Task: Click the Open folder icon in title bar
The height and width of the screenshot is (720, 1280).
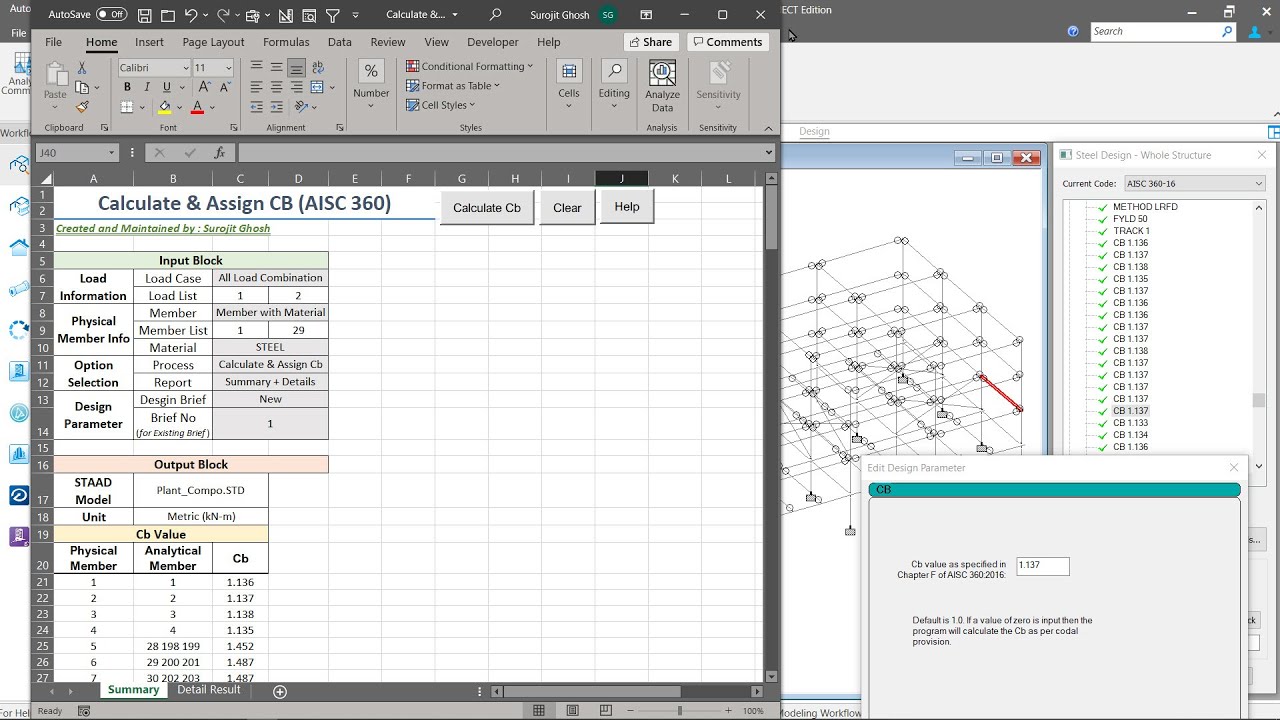Action: coord(167,15)
